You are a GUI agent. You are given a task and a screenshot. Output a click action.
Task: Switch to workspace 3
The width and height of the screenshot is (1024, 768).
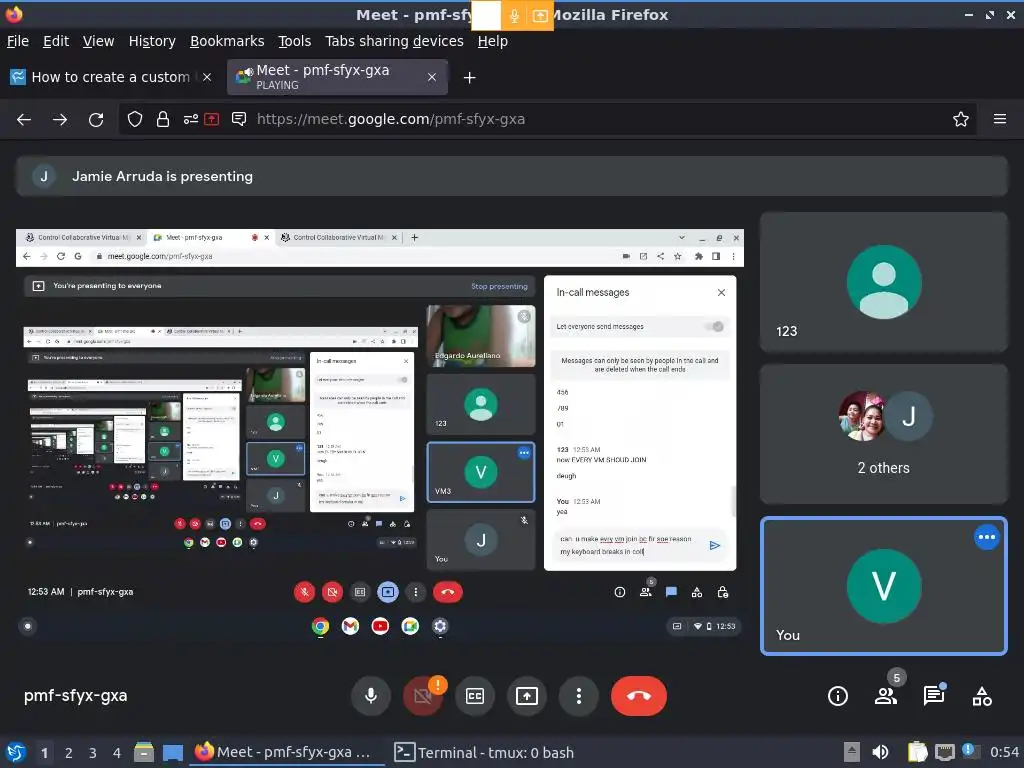coord(93,753)
